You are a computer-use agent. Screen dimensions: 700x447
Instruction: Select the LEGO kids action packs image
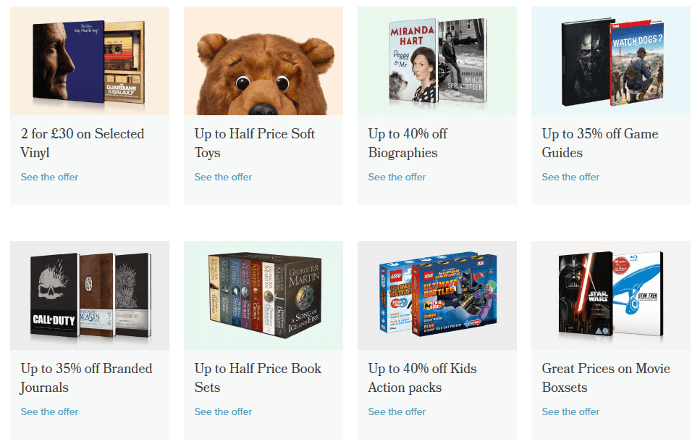pyautogui.click(x=437, y=295)
